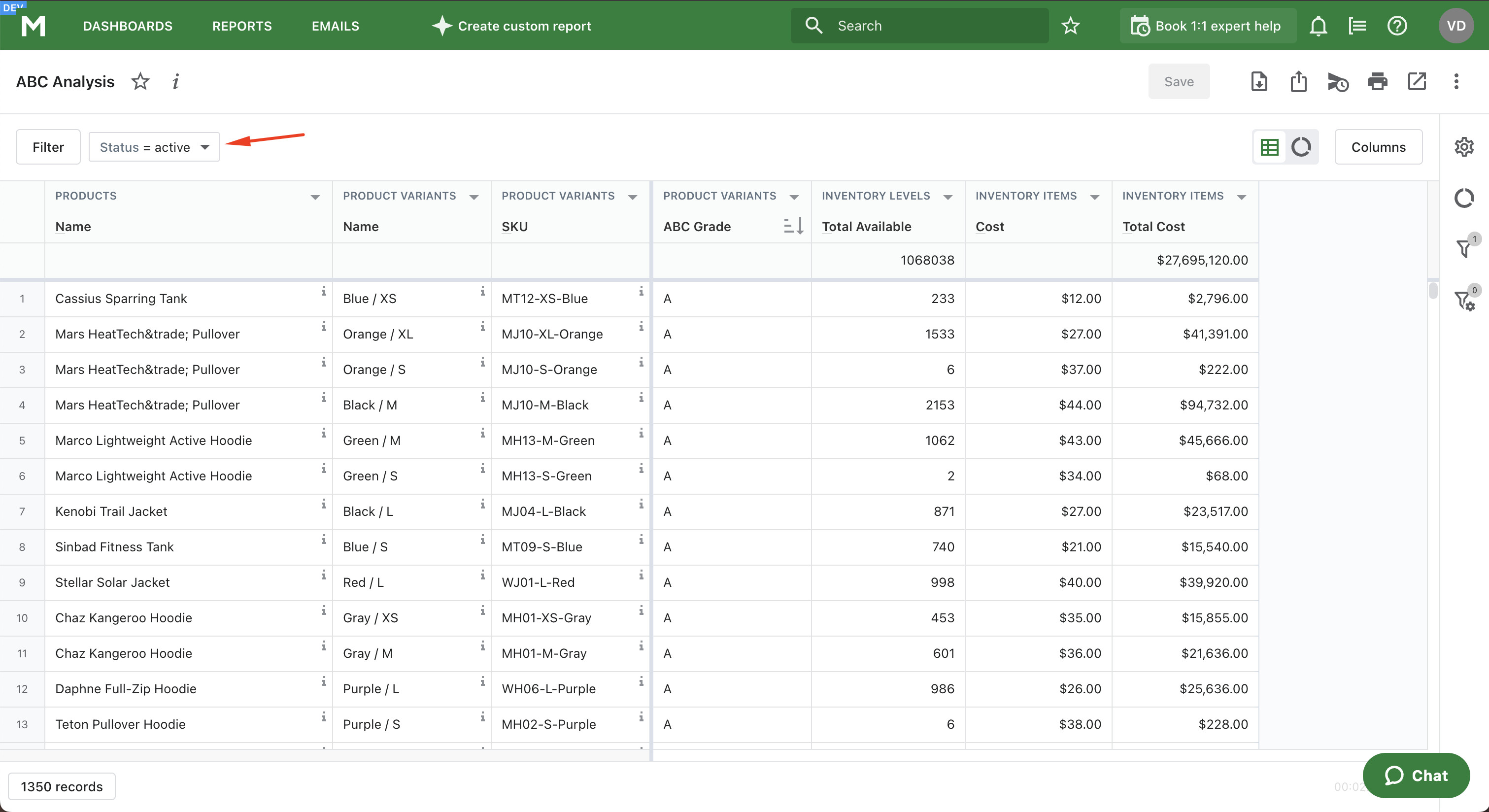Screen dimensions: 1489x812
Task: Expand the Inventory Levels column dropdown
Action: 948,197
